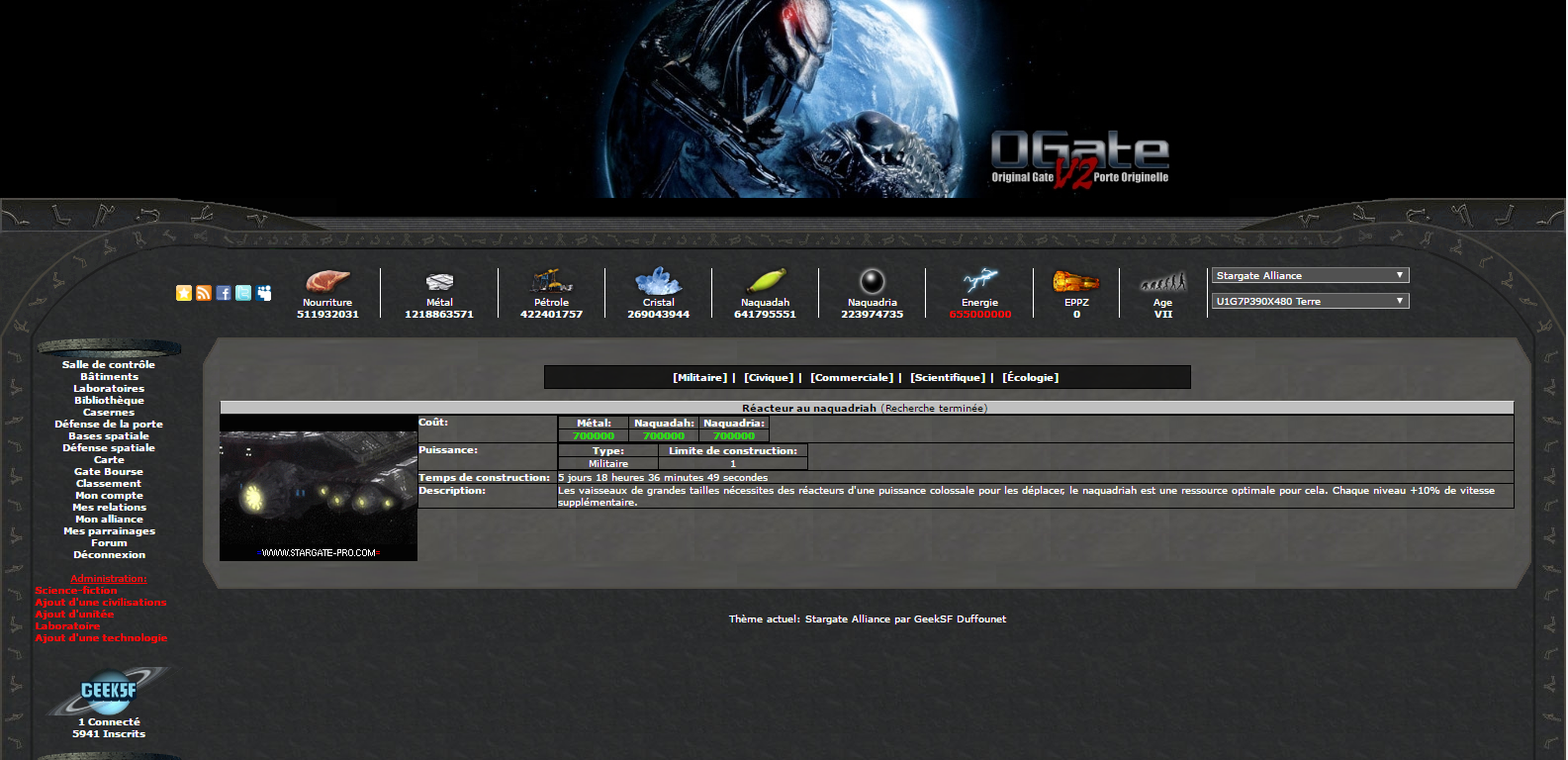The height and width of the screenshot is (760, 1568).
Task: Click the Energie lightning icon
Action: coord(979,281)
